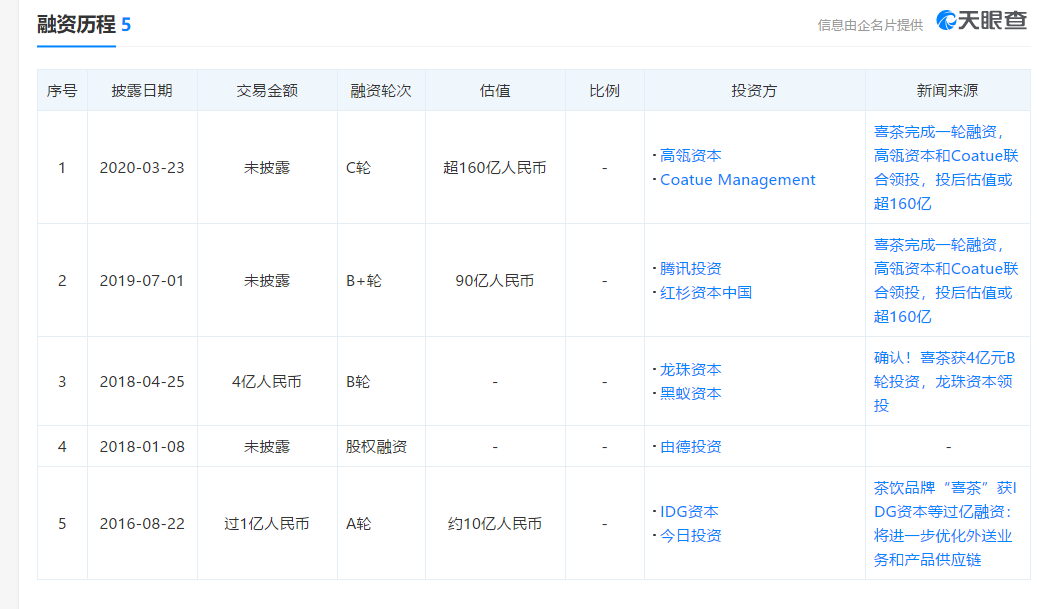Open the 确认！喜茶获4亿元B轮投资 news link
Viewport: 1037px width, 609px height.
[944, 382]
